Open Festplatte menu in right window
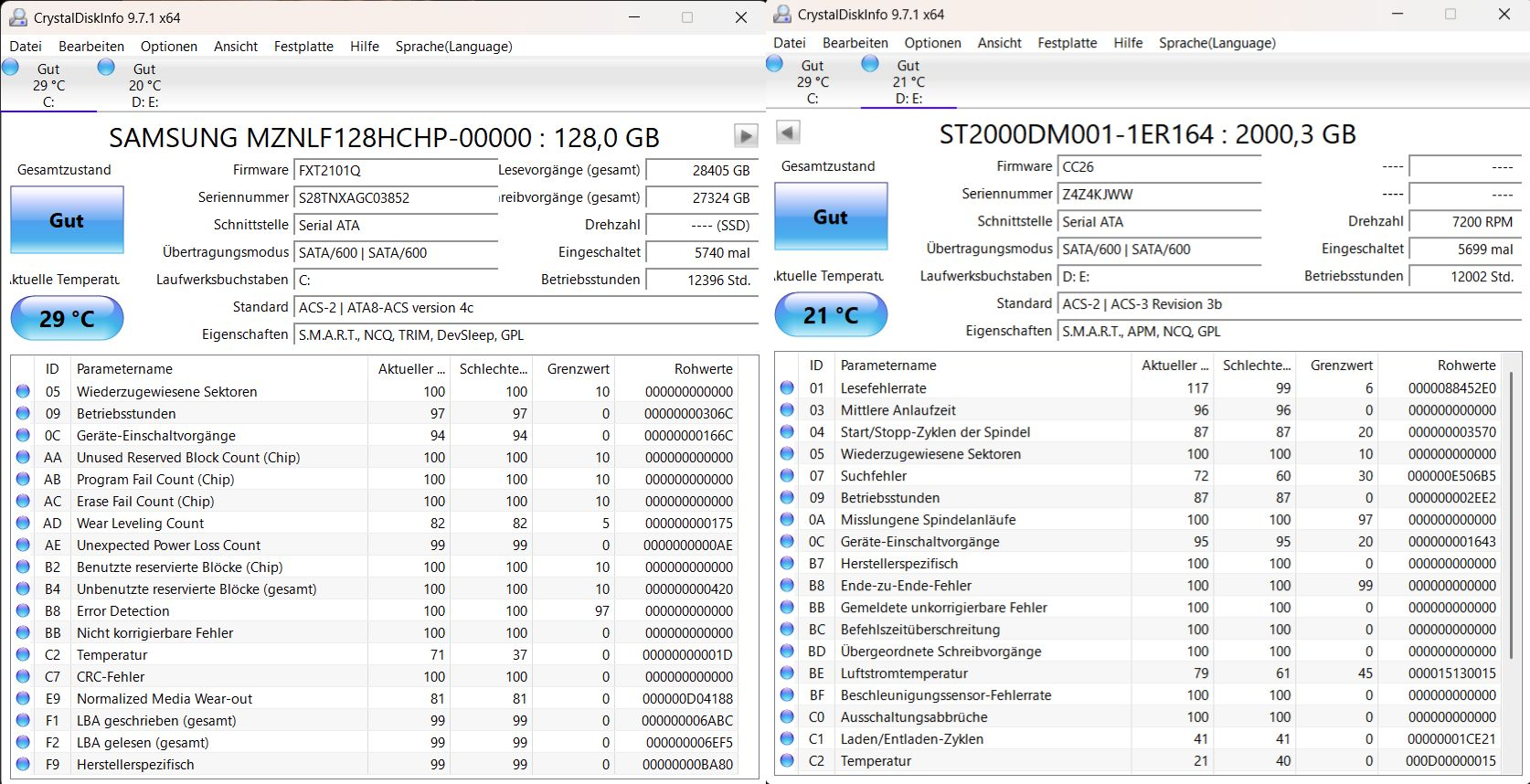The height and width of the screenshot is (784, 1530). point(1068,43)
